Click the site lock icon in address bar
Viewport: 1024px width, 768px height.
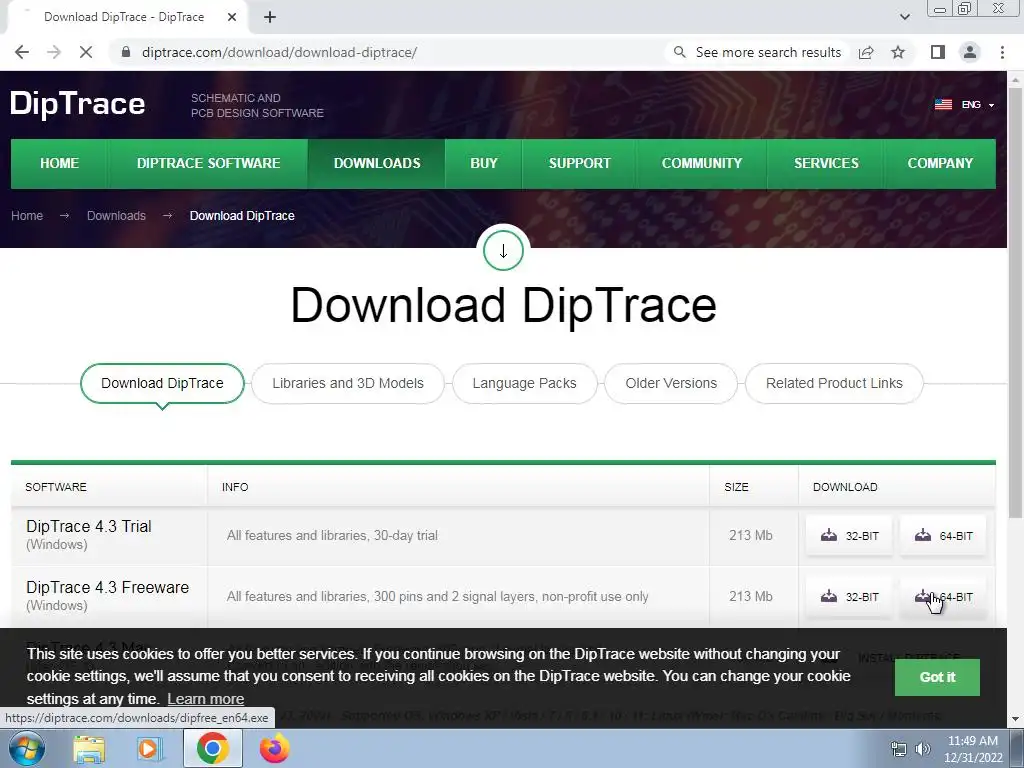(126, 52)
